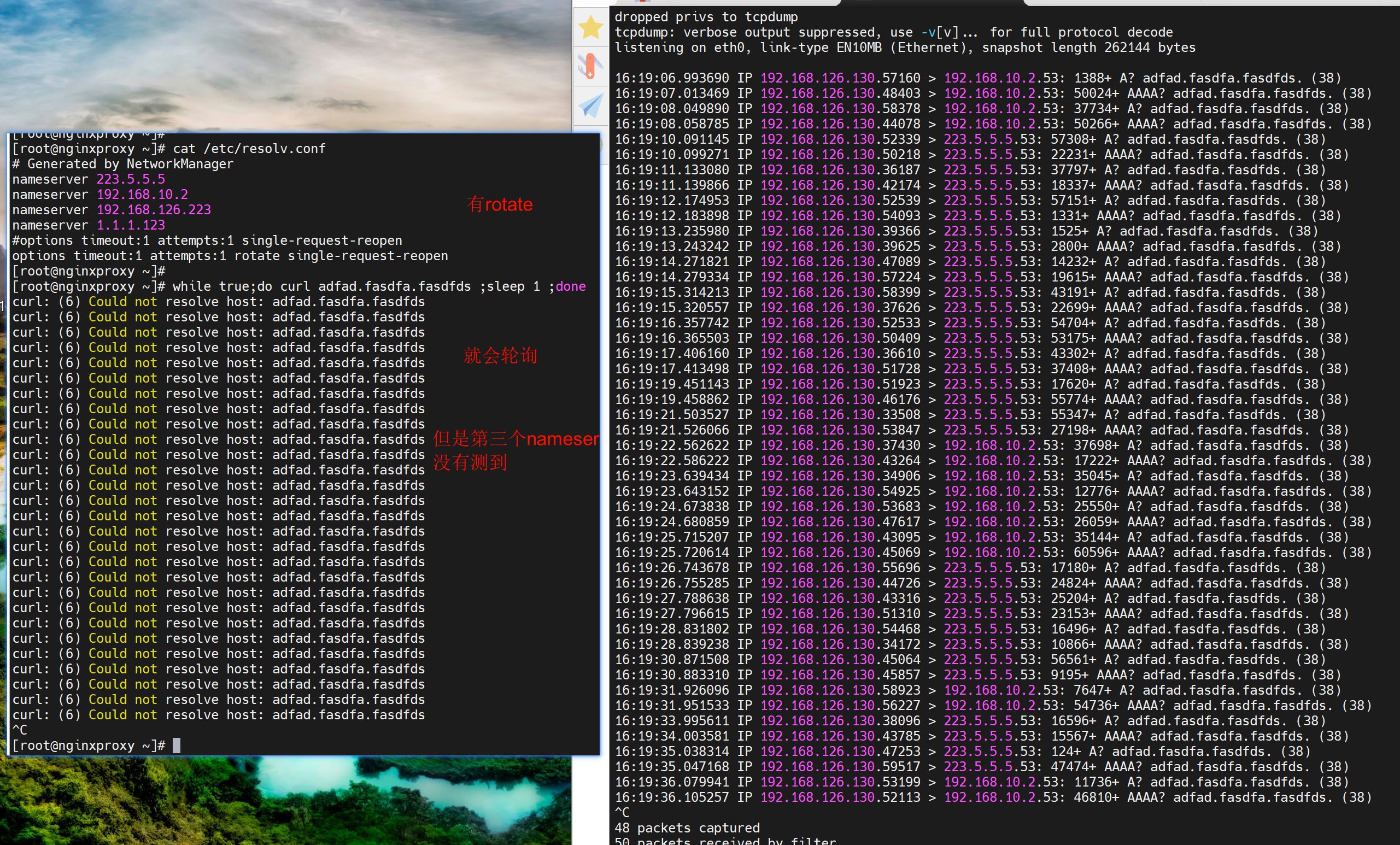Click the 'dropped privs to tcpdump' line
The width and height of the screenshot is (1400, 845).
click(x=706, y=17)
